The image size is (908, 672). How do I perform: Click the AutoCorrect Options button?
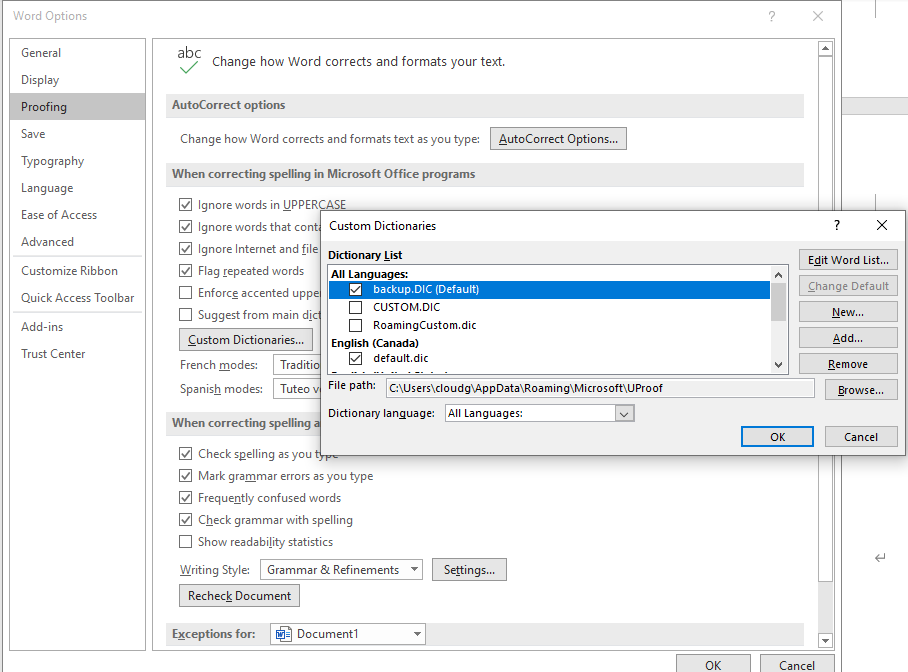click(558, 139)
